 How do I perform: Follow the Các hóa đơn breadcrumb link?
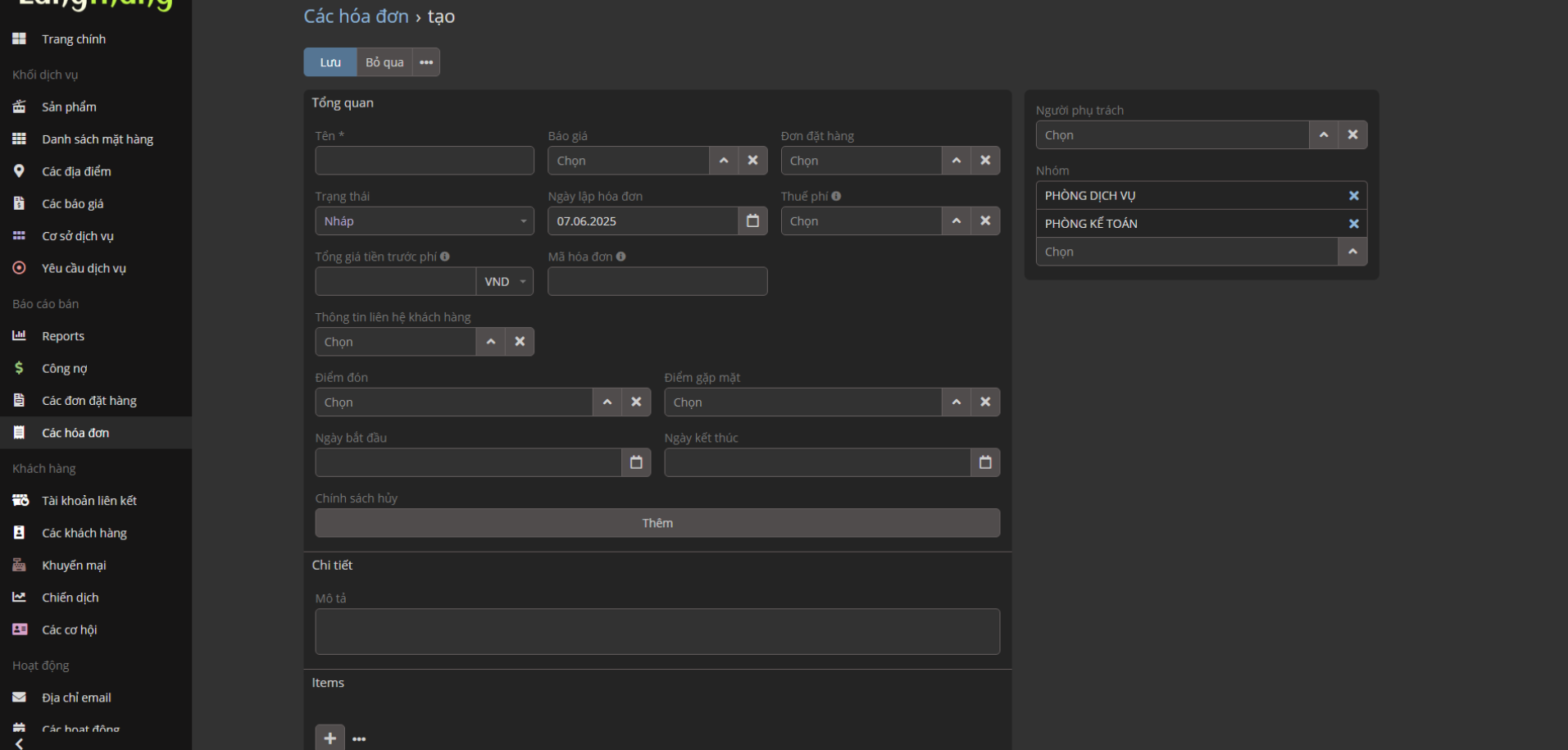click(356, 16)
